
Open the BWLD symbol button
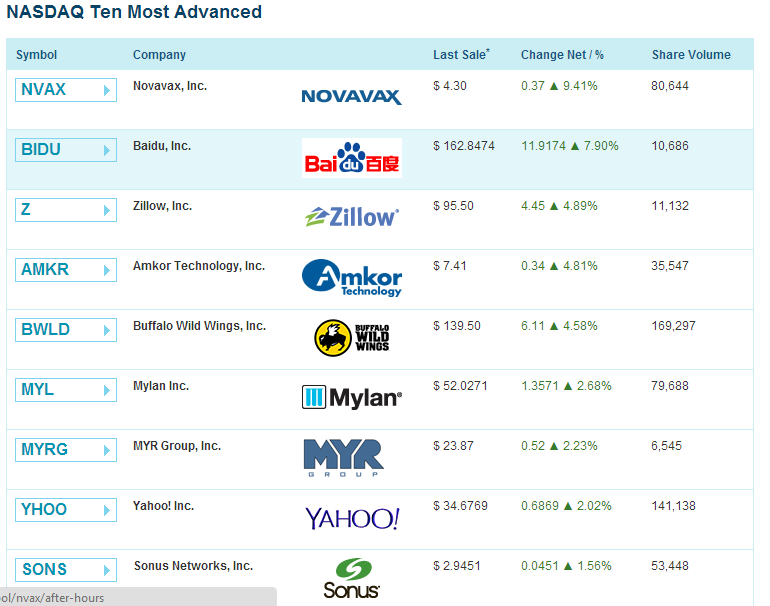coord(66,330)
